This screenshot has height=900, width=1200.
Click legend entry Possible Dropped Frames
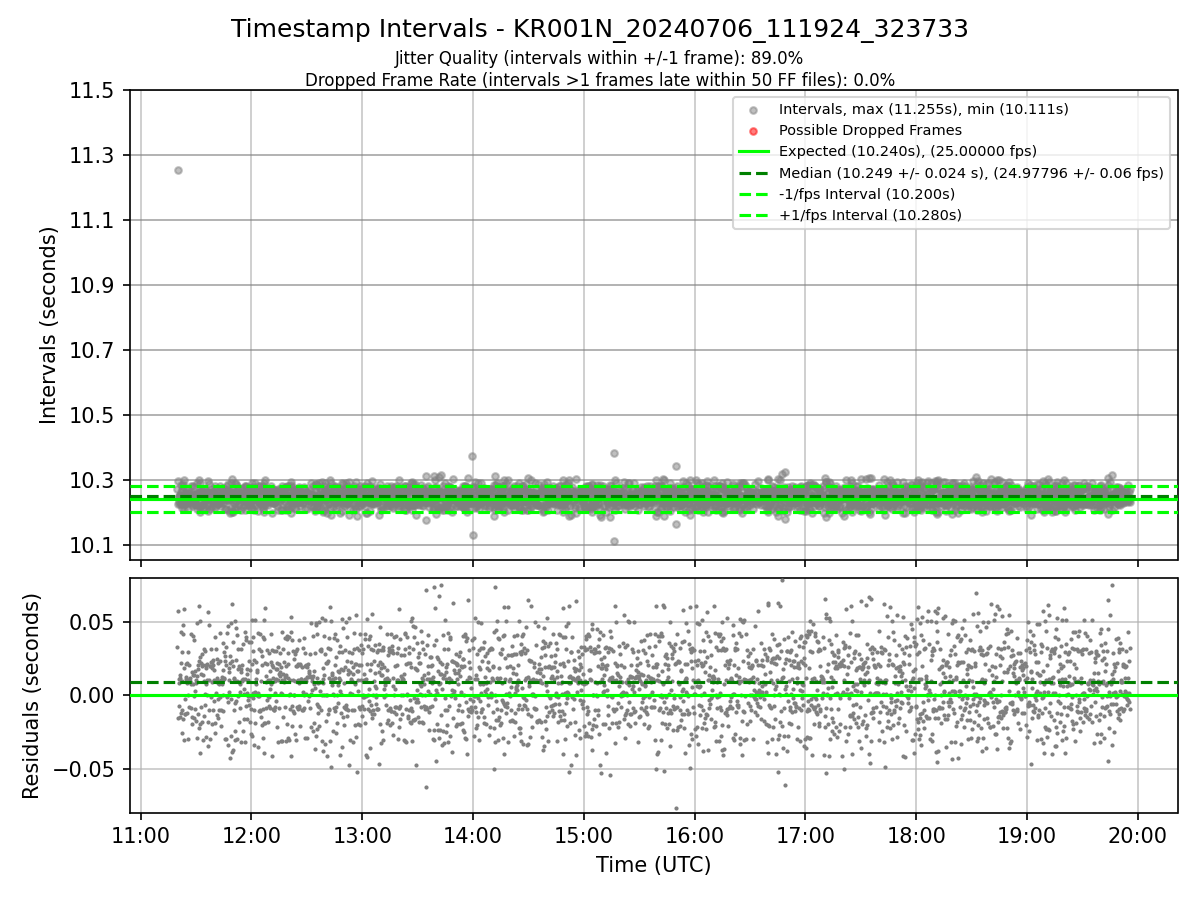870,130
